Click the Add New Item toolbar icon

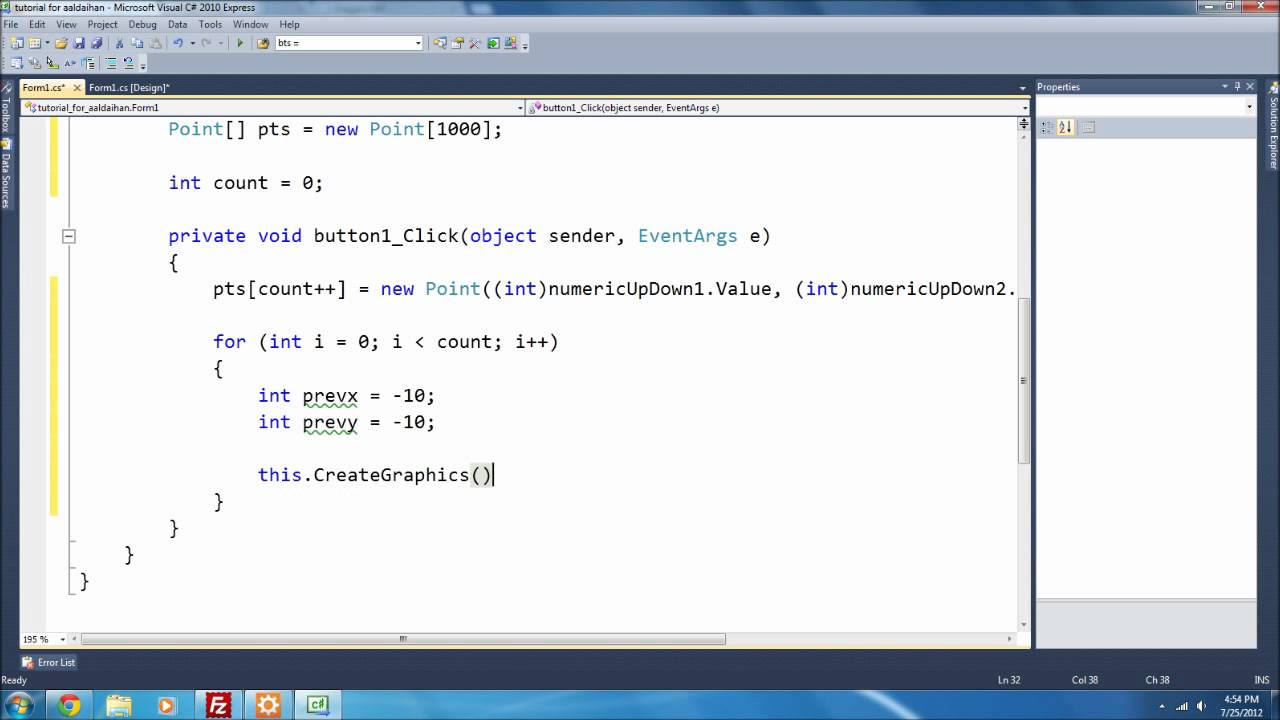(x=35, y=43)
